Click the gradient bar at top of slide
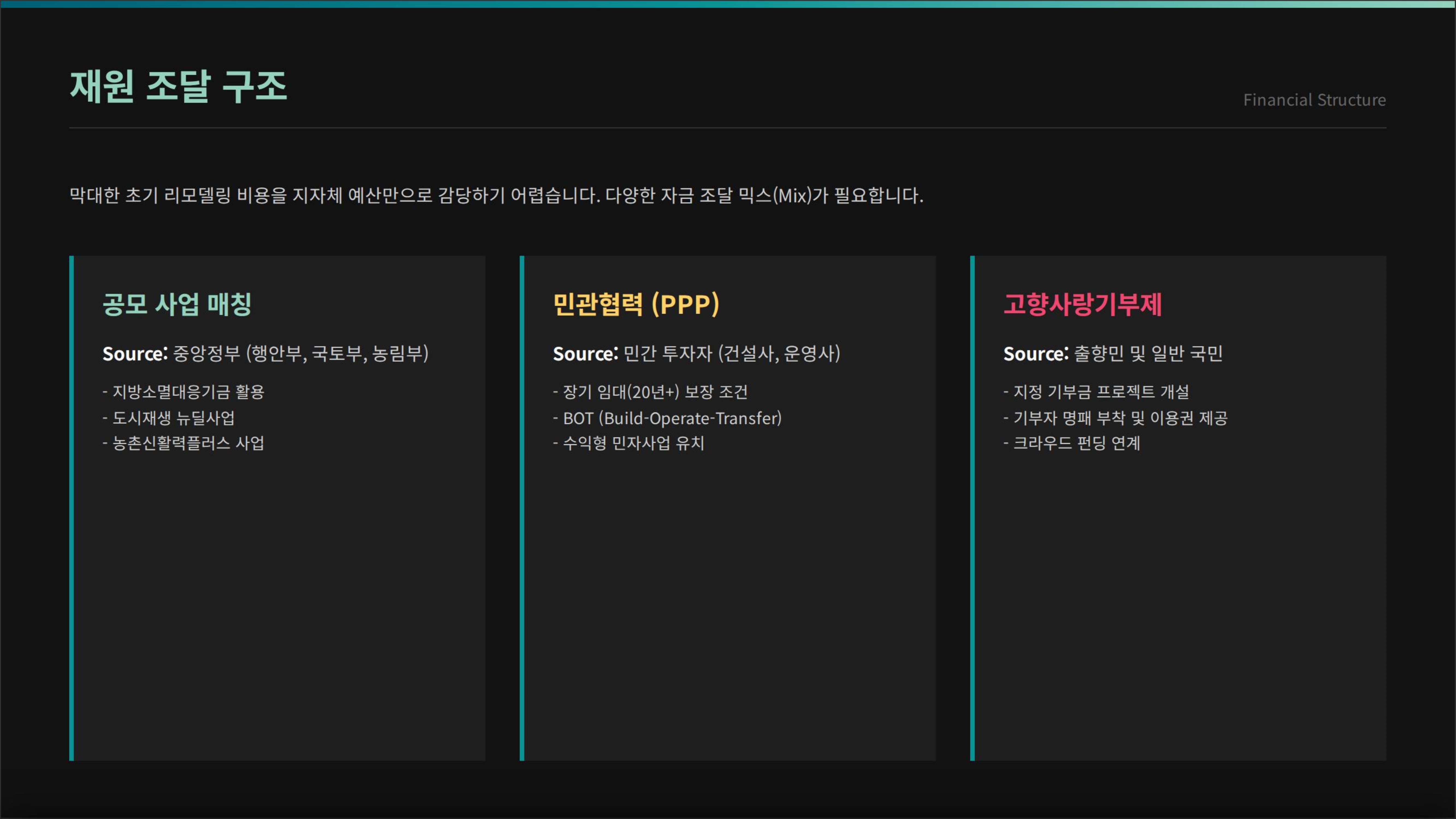The width and height of the screenshot is (1456, 819). tap(728, 4)
